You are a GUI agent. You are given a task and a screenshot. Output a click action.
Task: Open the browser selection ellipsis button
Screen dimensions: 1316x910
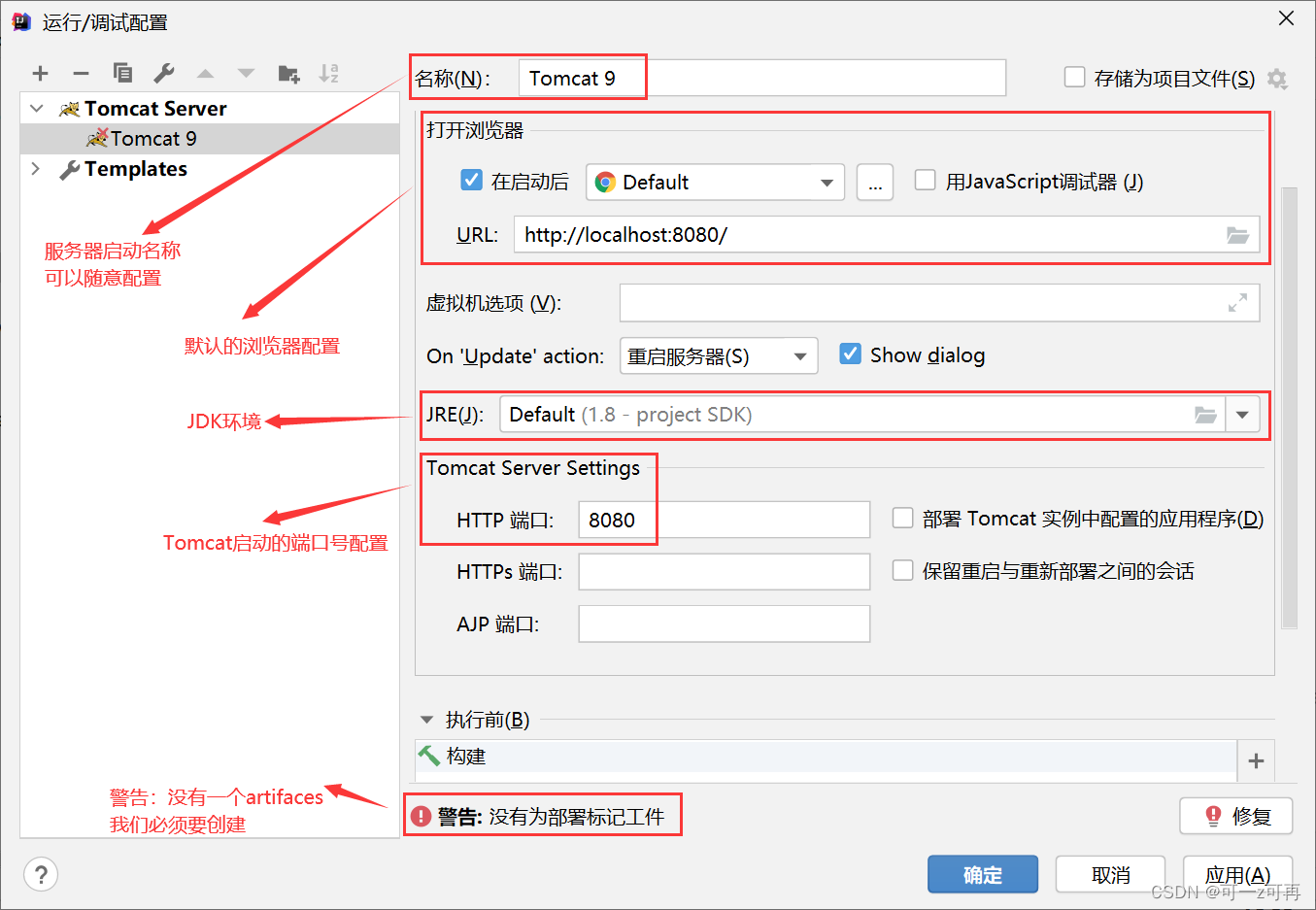875,183
